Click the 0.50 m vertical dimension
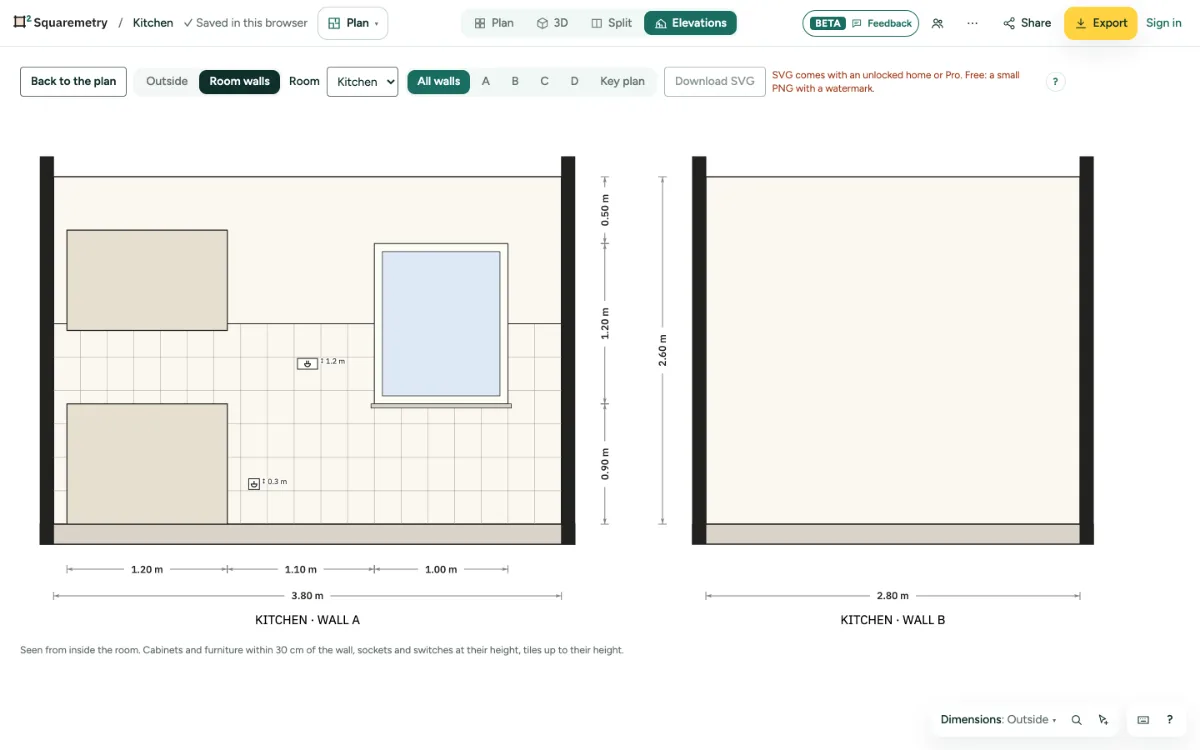This screenshot has width=1200, height=750. (604, 210)
